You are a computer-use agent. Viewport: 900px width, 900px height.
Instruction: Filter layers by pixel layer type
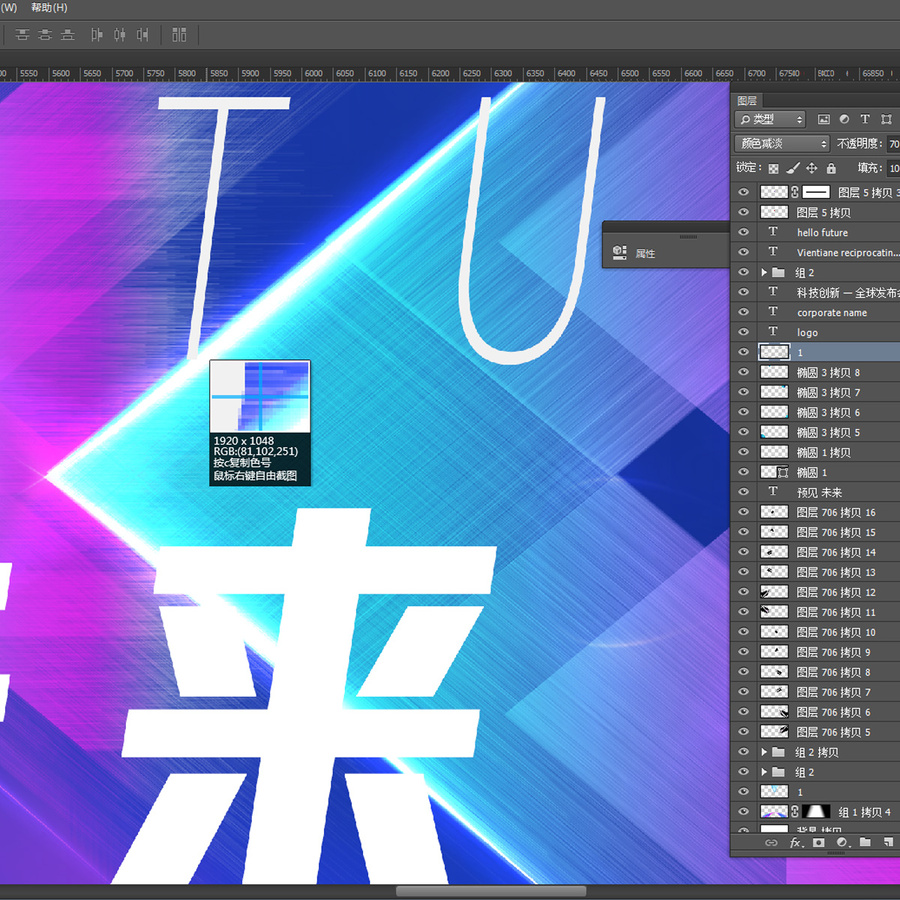[x=824, y=119]
